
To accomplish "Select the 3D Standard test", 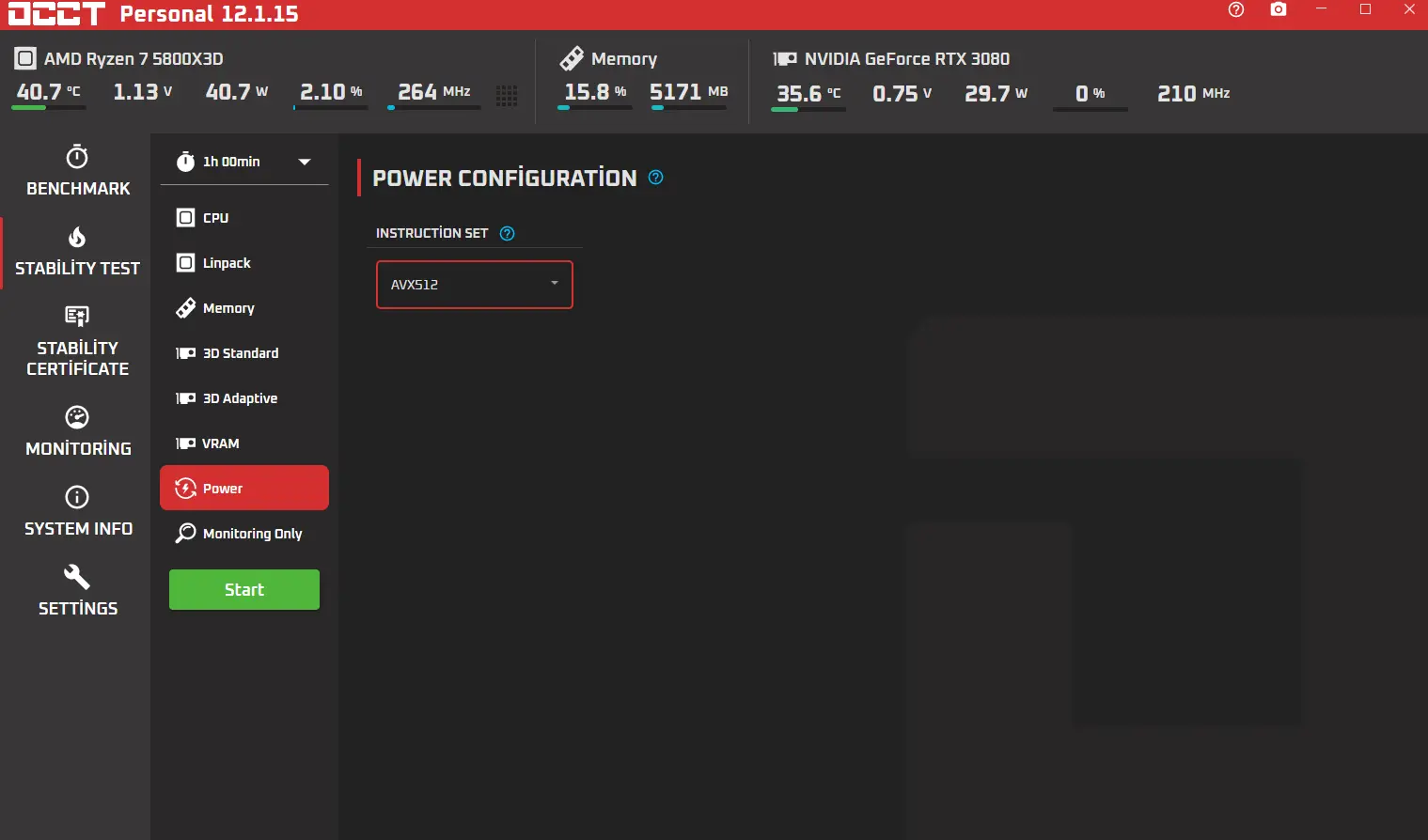I will click(x=244, y=353).
